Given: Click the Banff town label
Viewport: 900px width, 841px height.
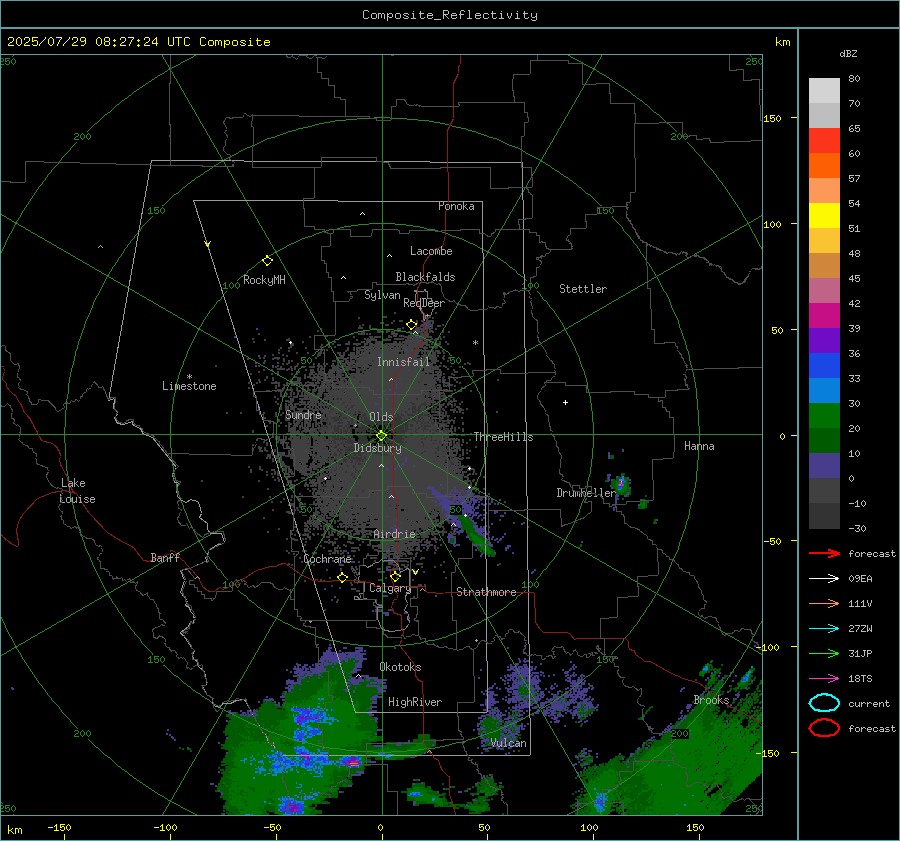Looking at the screenshot, I should [165, 558].
